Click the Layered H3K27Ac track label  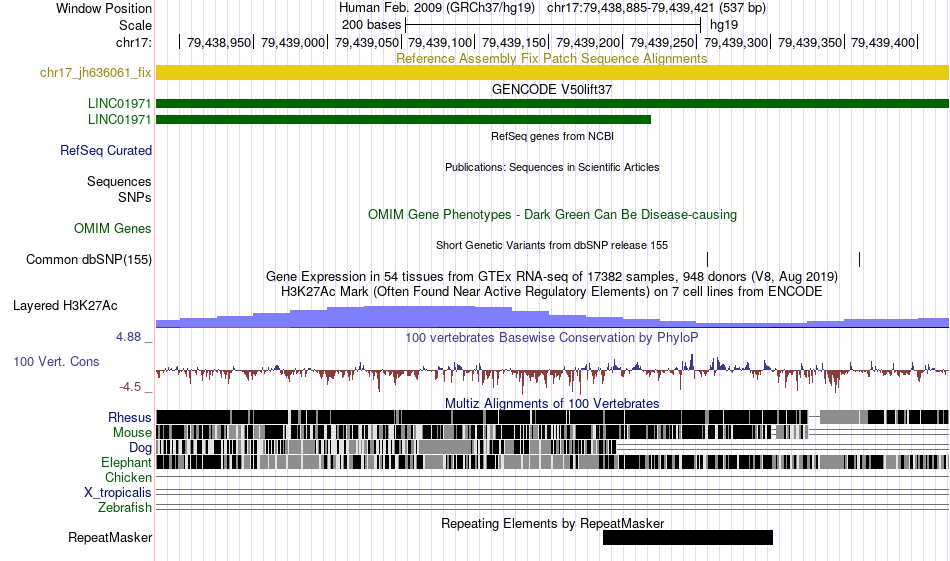(x=65, y=305)
